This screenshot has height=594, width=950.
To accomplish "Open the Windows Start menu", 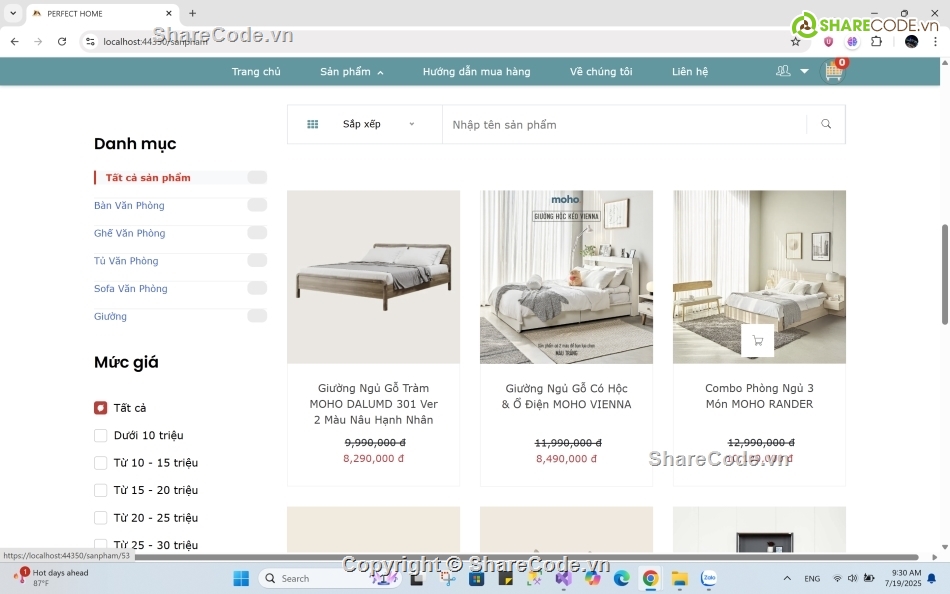I will tap(241, 578).
